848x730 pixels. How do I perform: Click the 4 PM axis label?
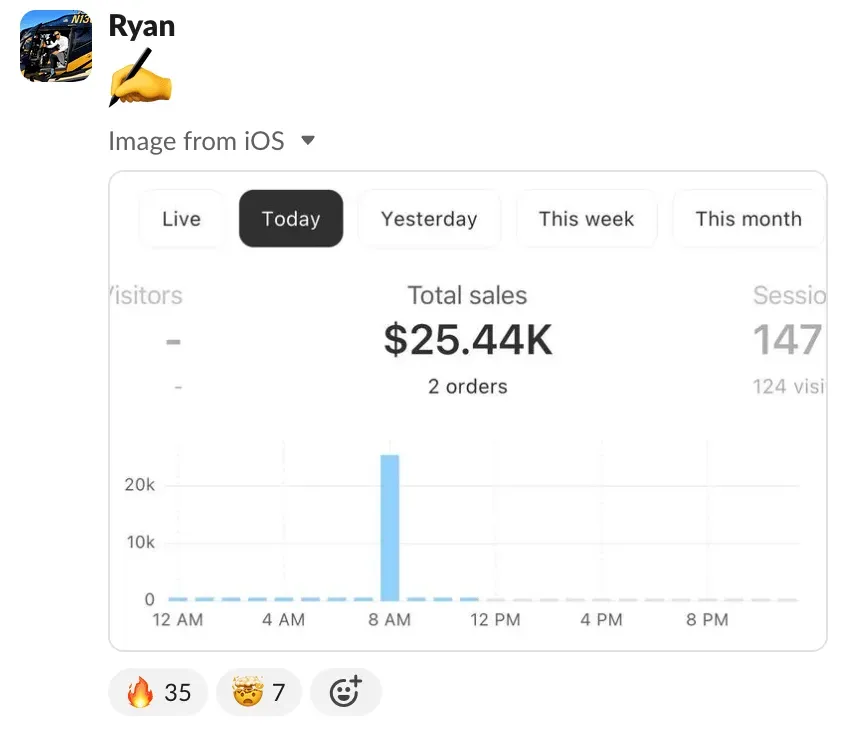click(601, 619)
